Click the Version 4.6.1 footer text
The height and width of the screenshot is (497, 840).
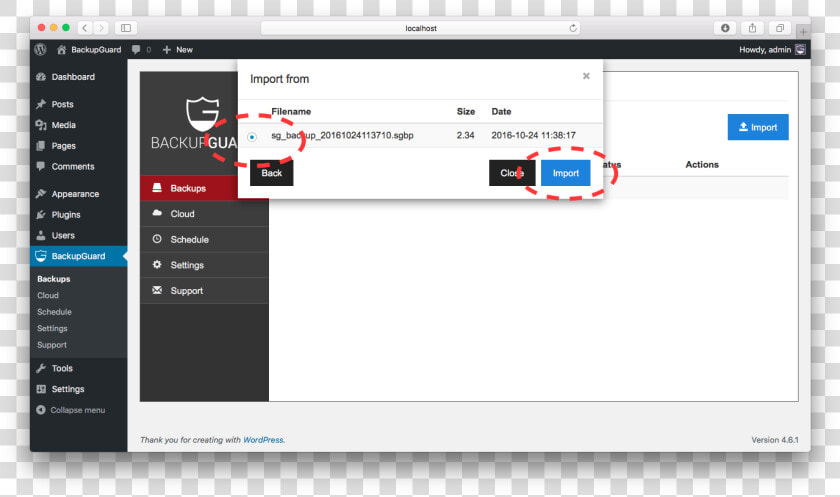click(x=775, y=440)
